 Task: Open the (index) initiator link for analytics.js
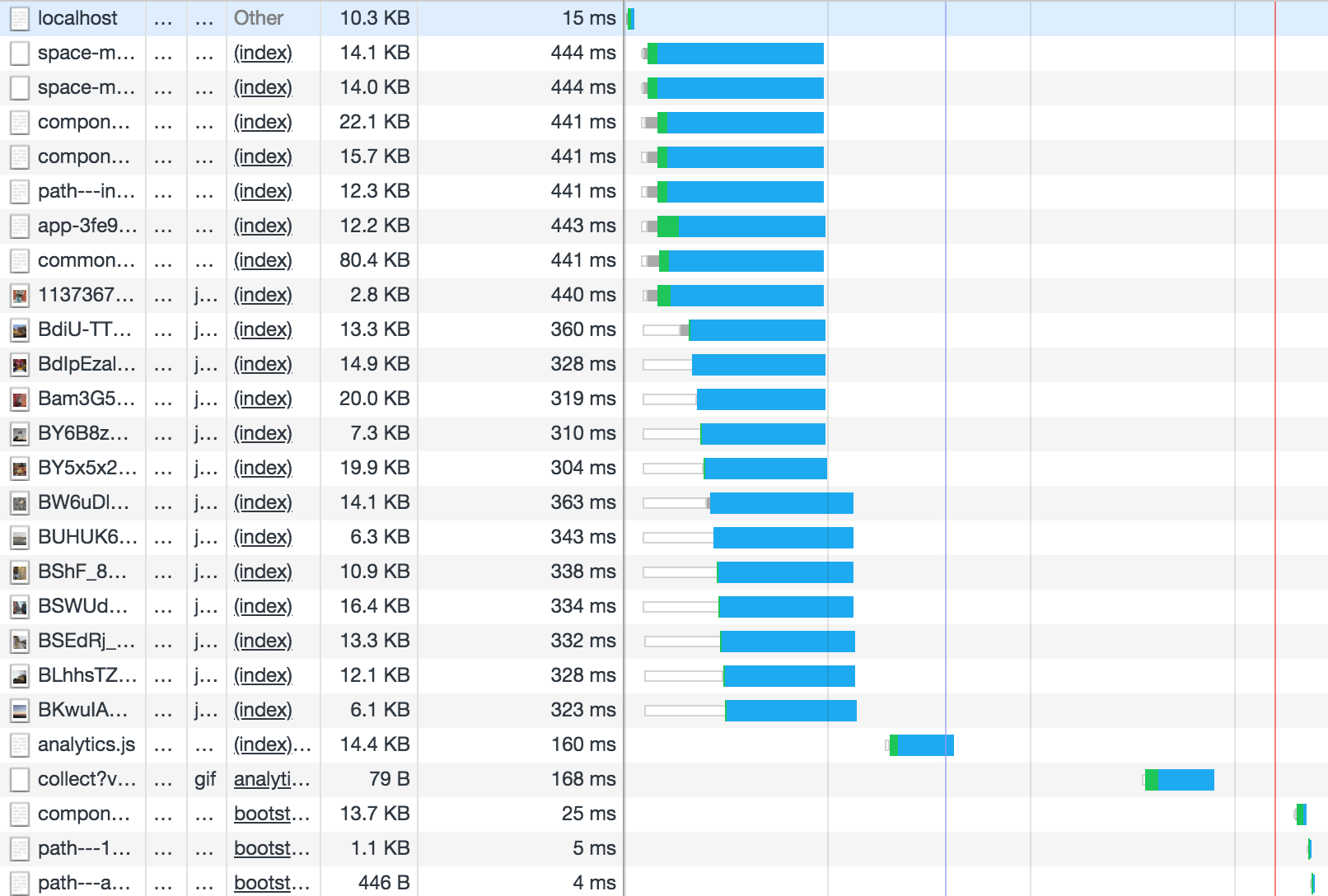[259, 744]
